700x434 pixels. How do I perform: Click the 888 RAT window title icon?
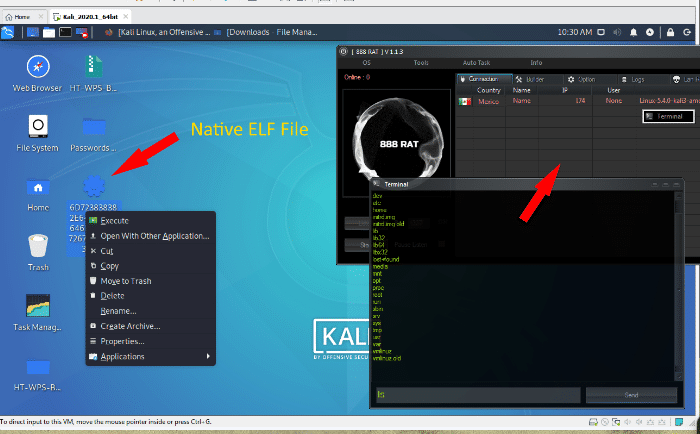tap(343, 51)
